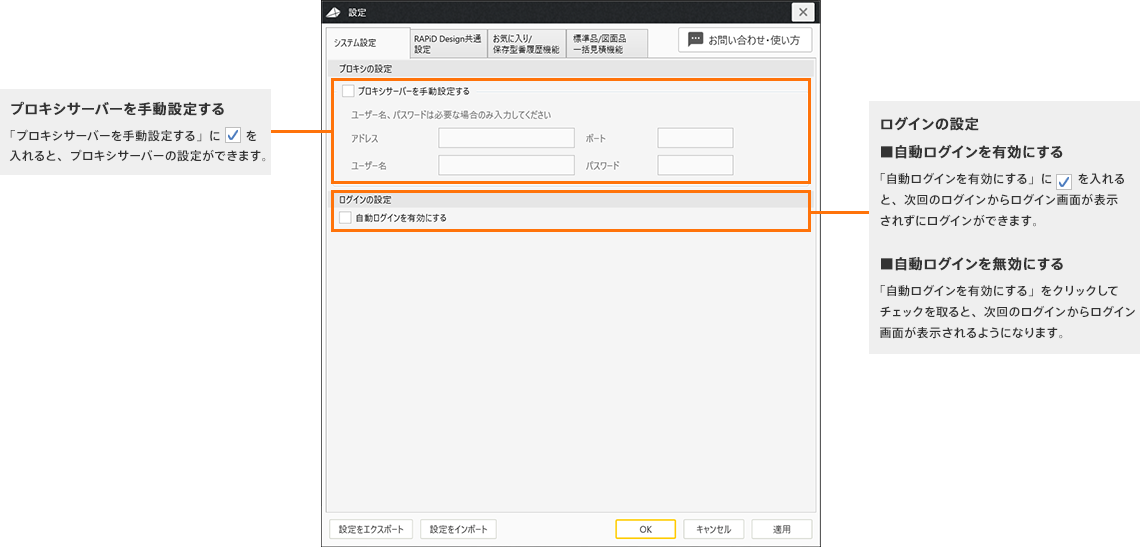Click the app logo in the title bar
This screenshot has height=547, width=1140.
click(333, 12)
